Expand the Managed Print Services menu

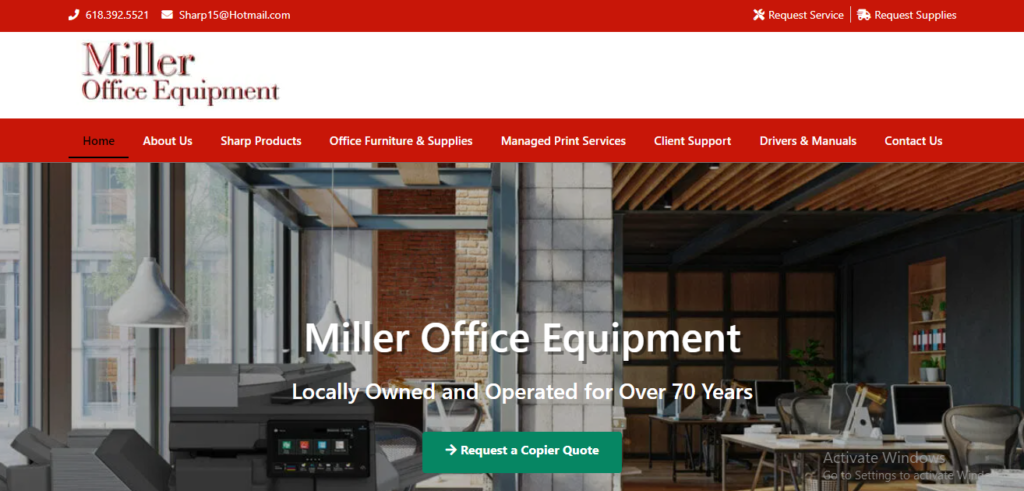563,141
